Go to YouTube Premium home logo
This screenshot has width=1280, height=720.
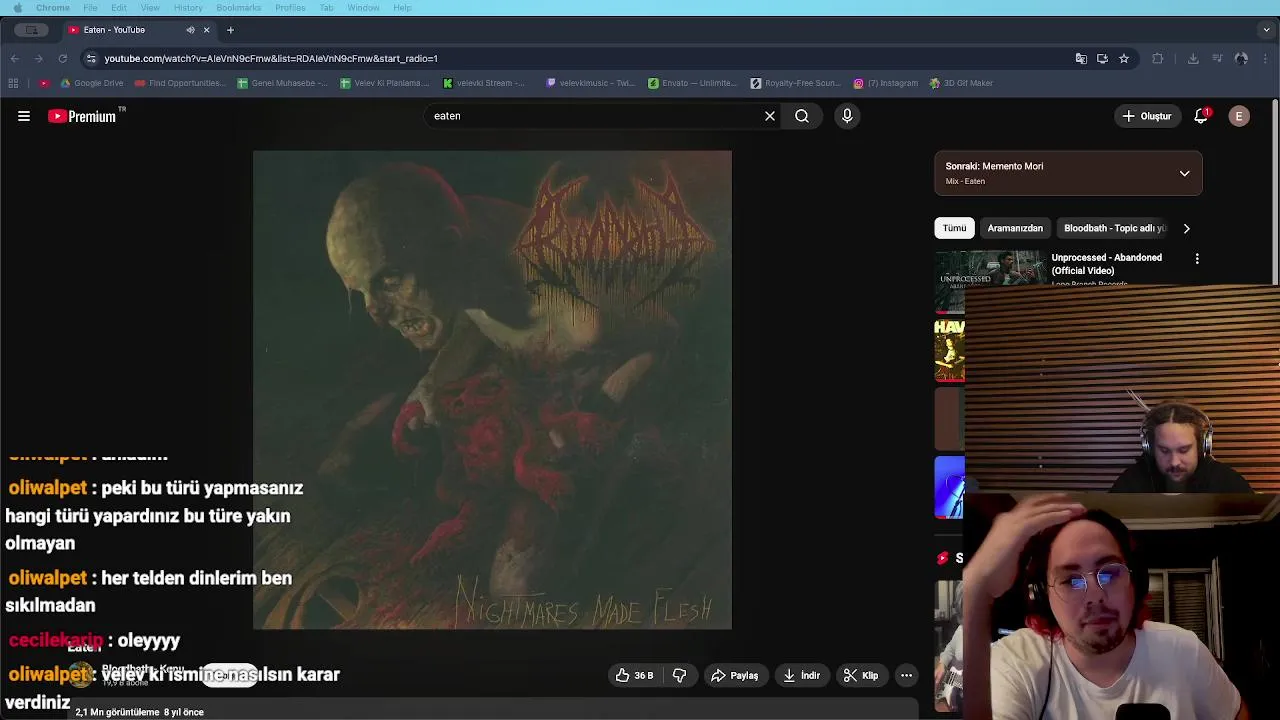(82, 116)
